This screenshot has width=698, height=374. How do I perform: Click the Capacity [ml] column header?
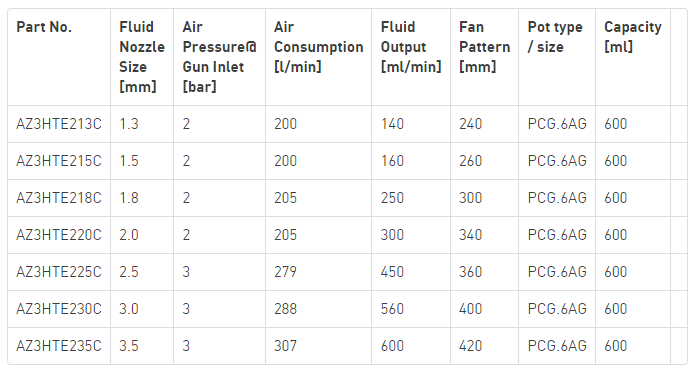click(x=633, y=37)
